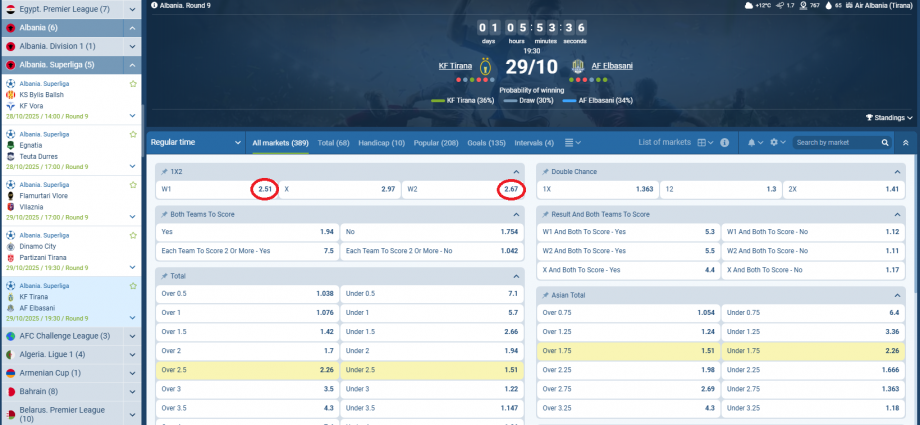Collapse all markets with double-chevron icon

click(905, 143)
